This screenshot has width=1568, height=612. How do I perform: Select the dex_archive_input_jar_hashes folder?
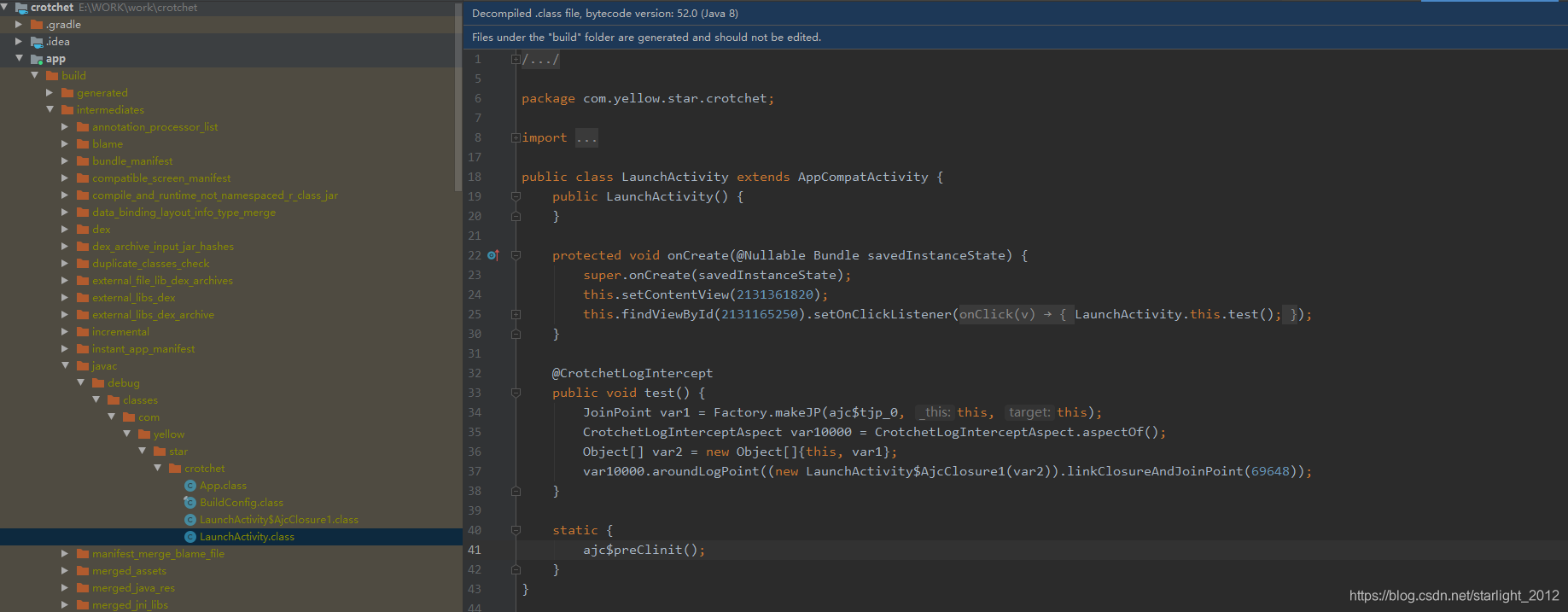[x=163, y=247]
